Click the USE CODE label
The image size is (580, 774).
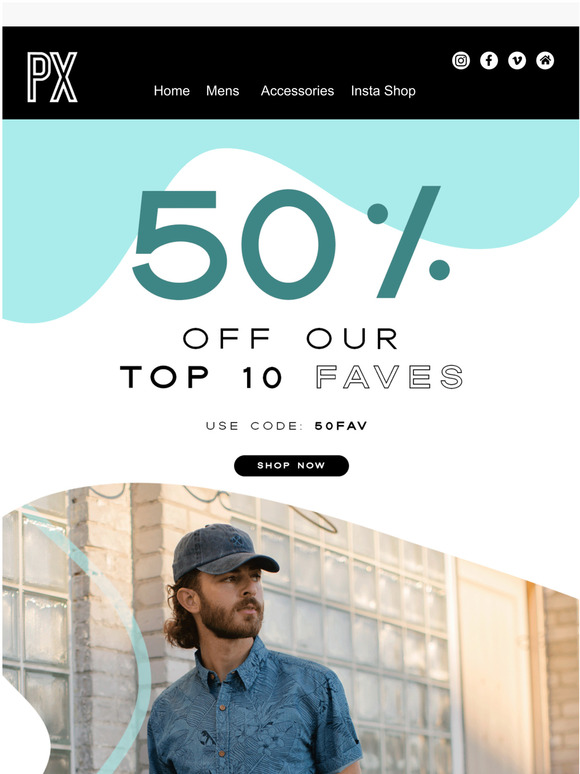click(x=255, y=426)
